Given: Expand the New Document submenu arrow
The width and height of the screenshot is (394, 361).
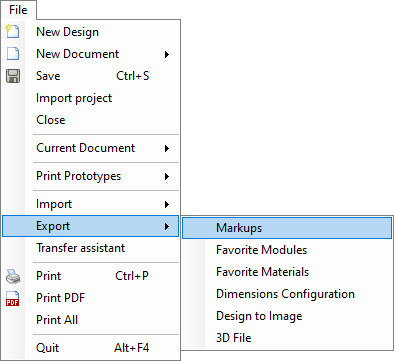Looking at the screenshot, I should click(x=167, y=54).
